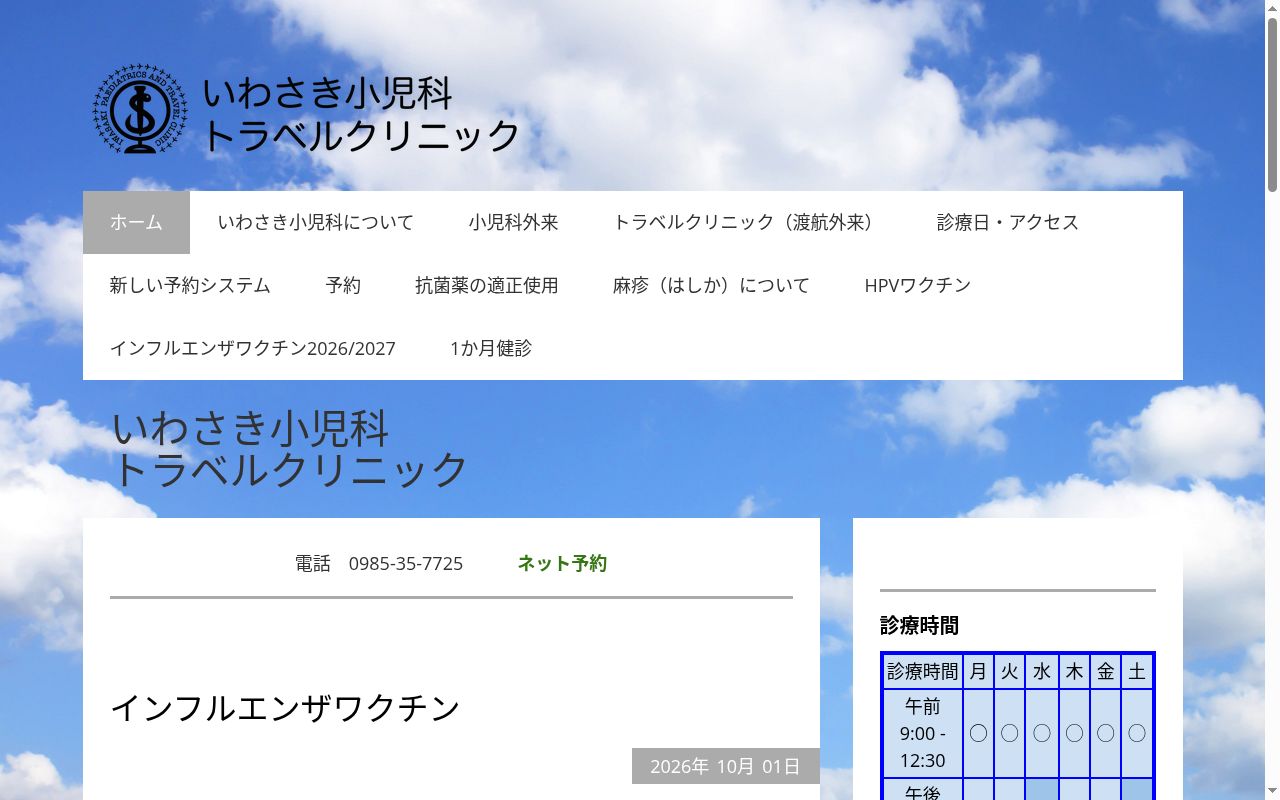This screenshot has width=1280, height=800.
Task: Open いわさき小児科について menu item
Action: [315, 222]
